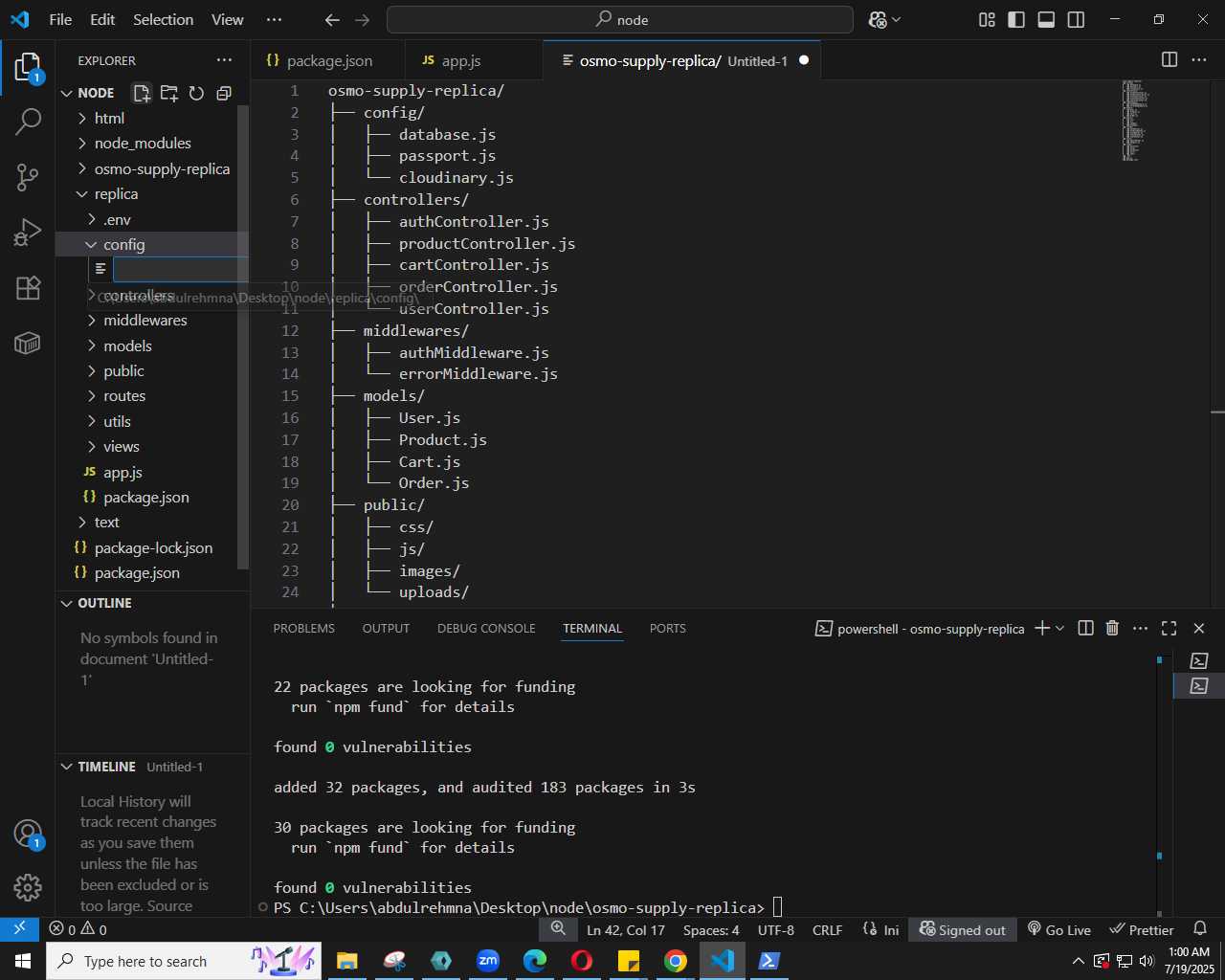This screenshot has height=980, width=1225.
Task: Open the Copilot dropdown chevron
Action: (x=897, y=20)
